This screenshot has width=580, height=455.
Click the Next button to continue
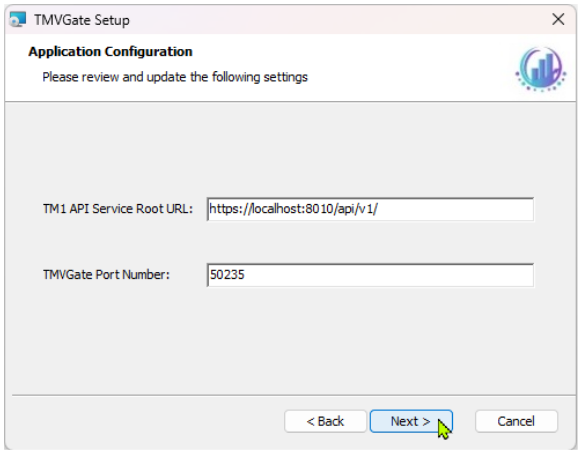click(411, 421)
